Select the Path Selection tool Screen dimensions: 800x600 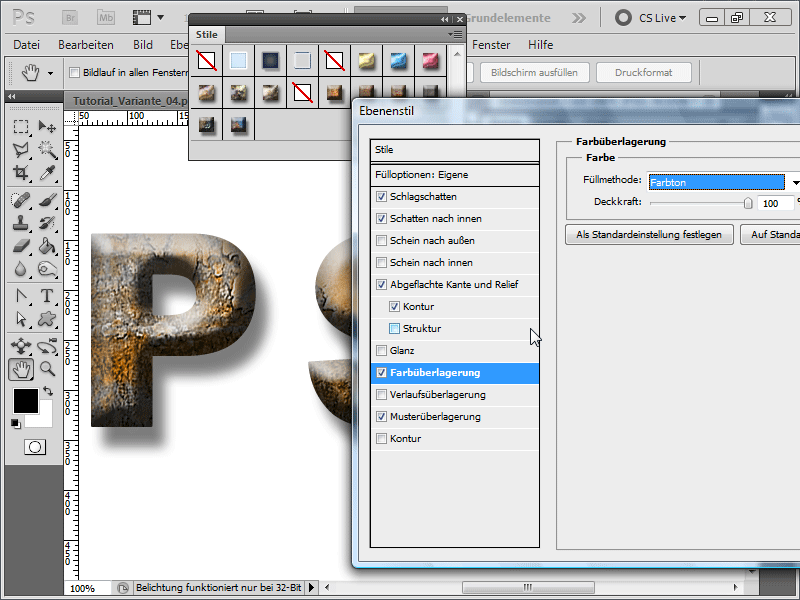coord(20,319)
